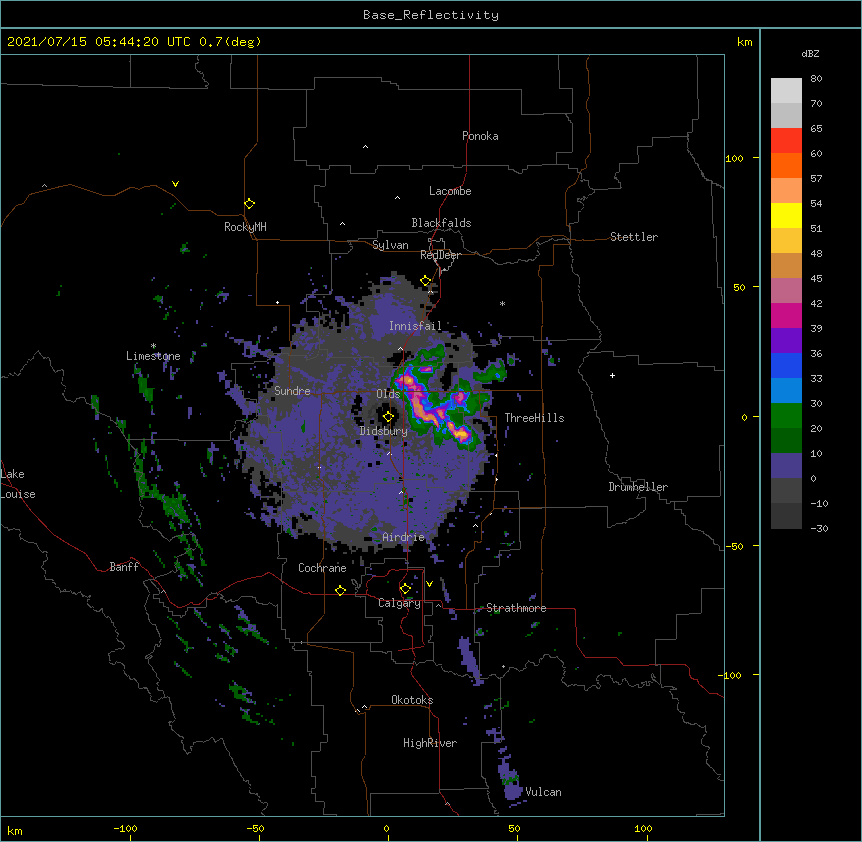Click the Lacombe city label

click(x=450, y=191)
